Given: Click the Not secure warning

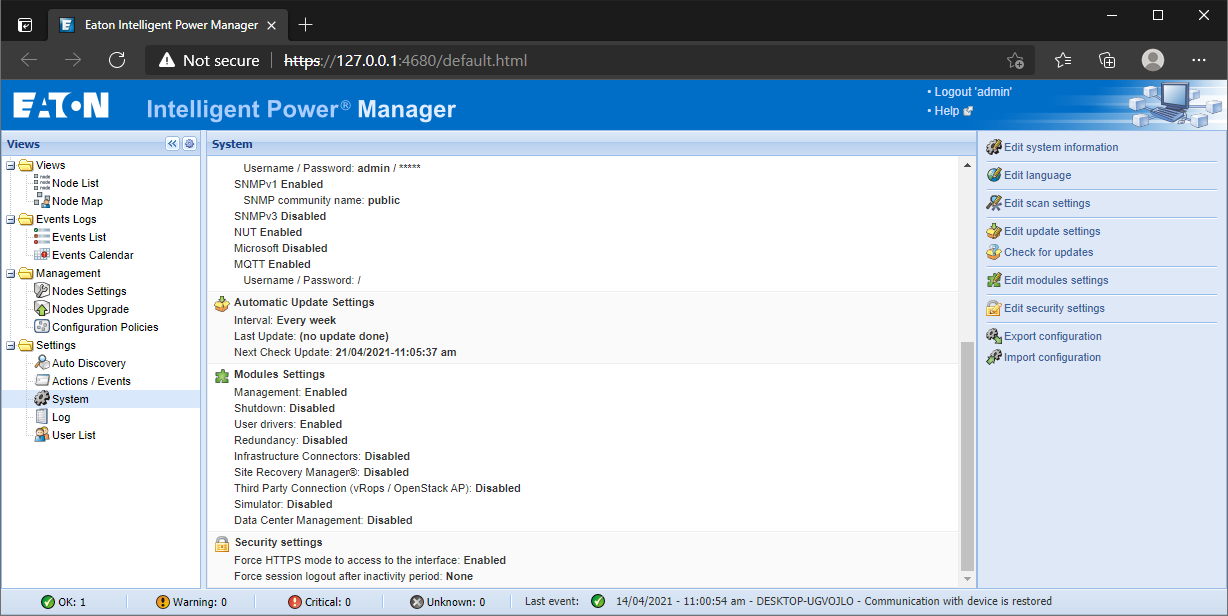Looking at the screenshot, I should (x=209, y=60).
